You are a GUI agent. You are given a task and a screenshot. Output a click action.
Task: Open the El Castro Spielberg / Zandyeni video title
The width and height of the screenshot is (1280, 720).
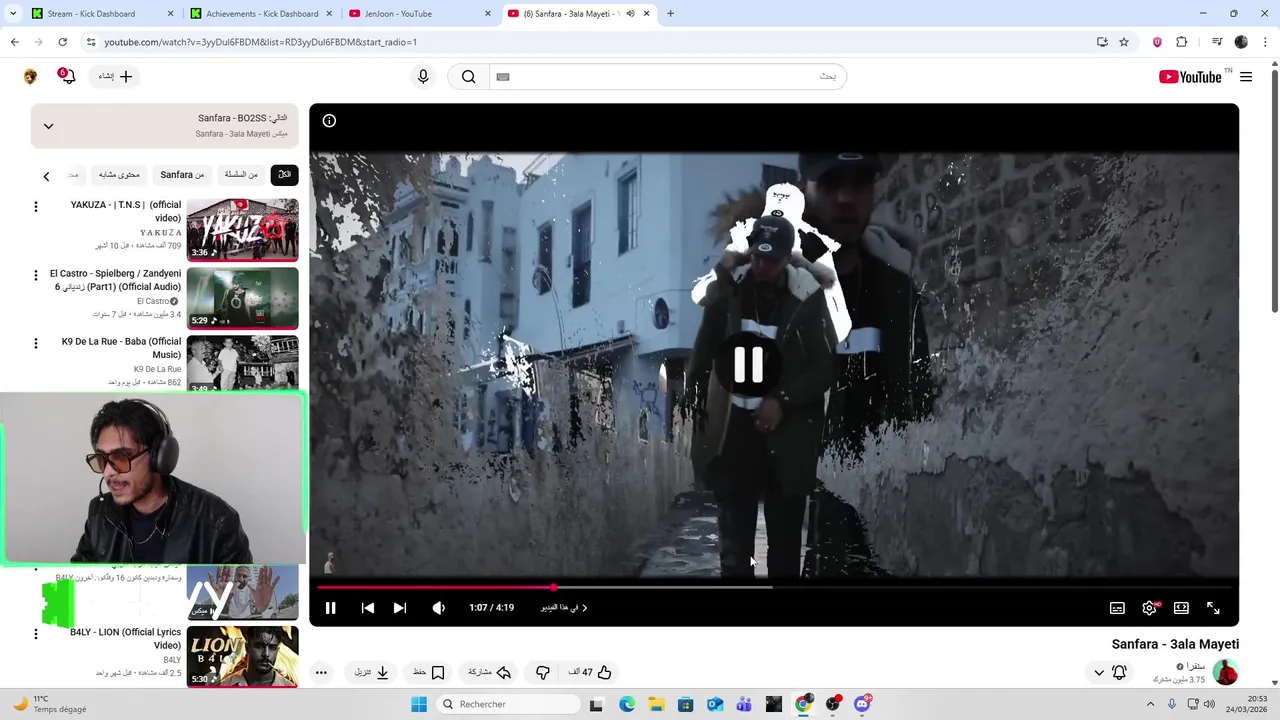point(116,280)
